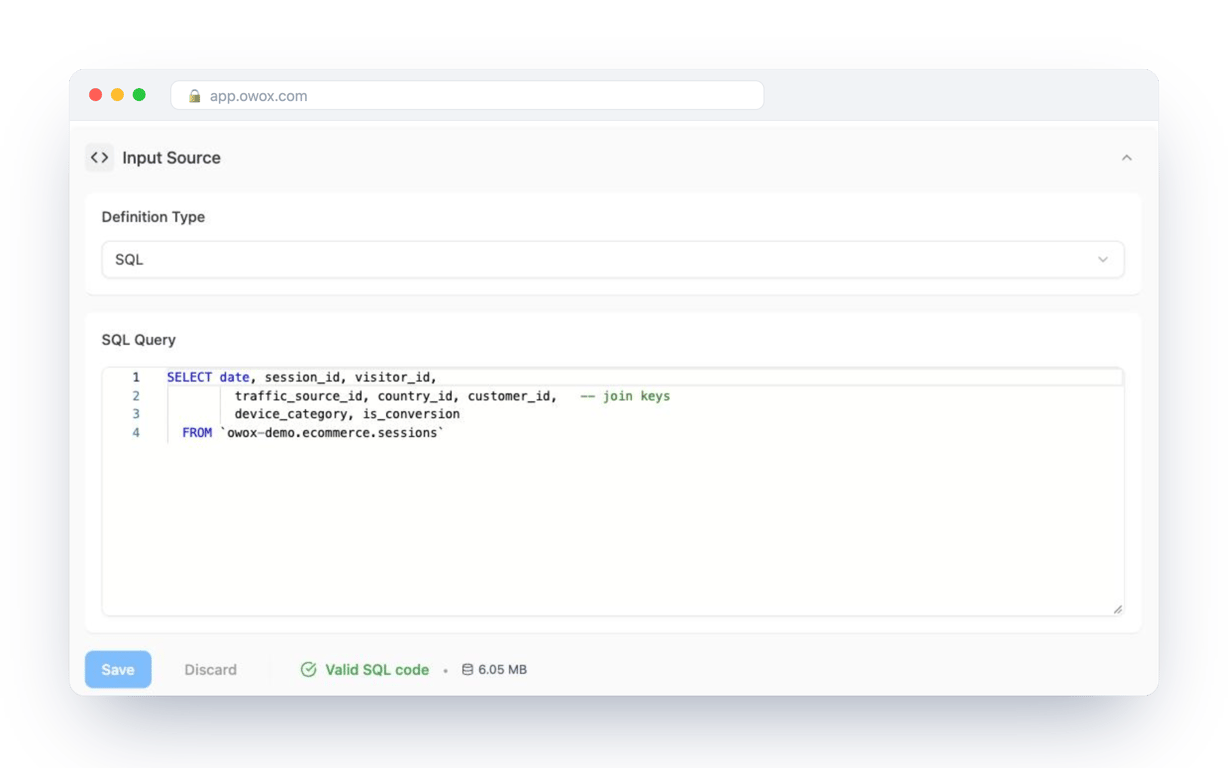The height and width of the screenshot is (768, 1228).
Task: Click line number 4 in the gutter
Action: click(x=136, y=433)
